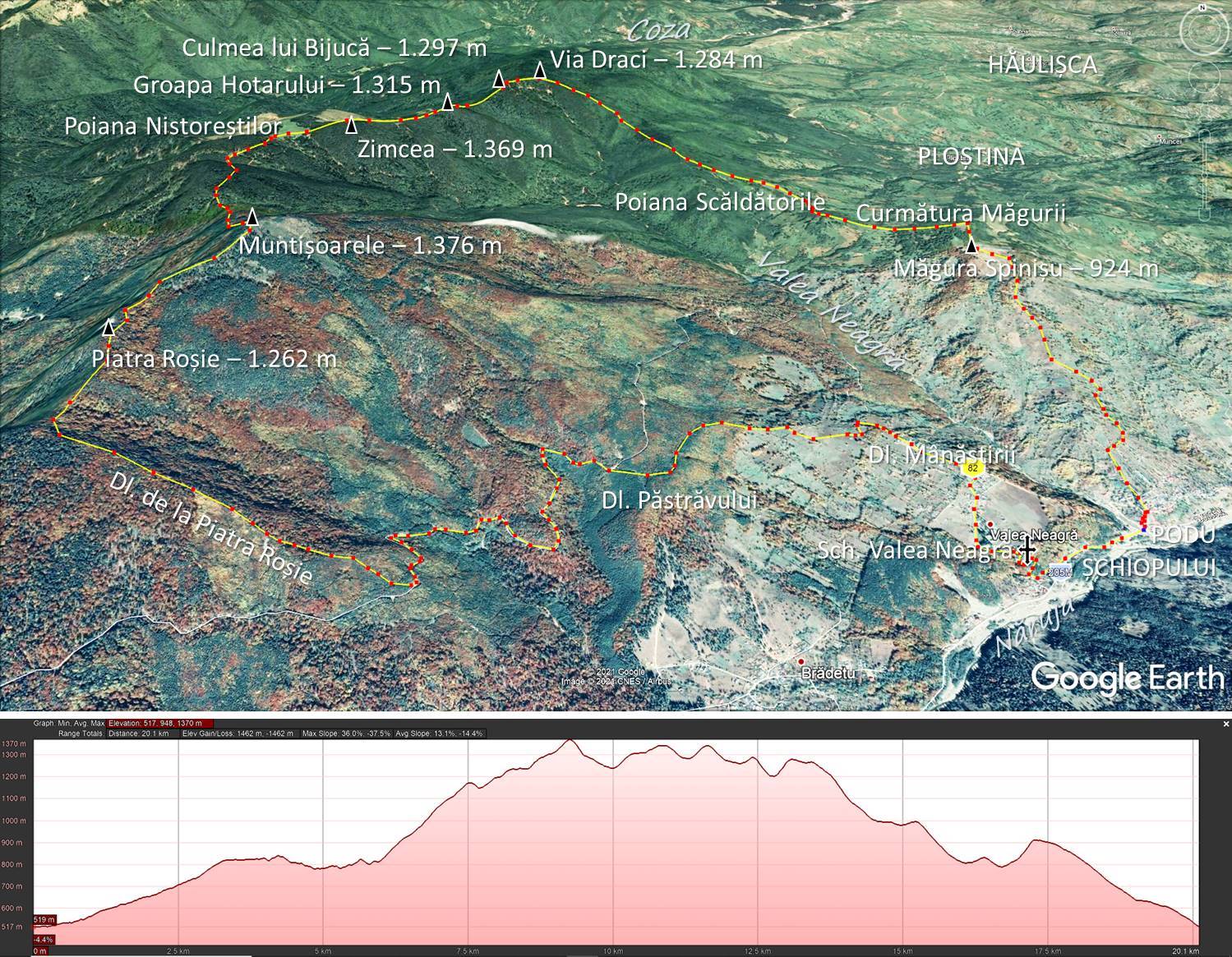Viewport: 1232px width, 957px height.
Task: Click the yellow road 82 shield
Action: coord(973,467)
